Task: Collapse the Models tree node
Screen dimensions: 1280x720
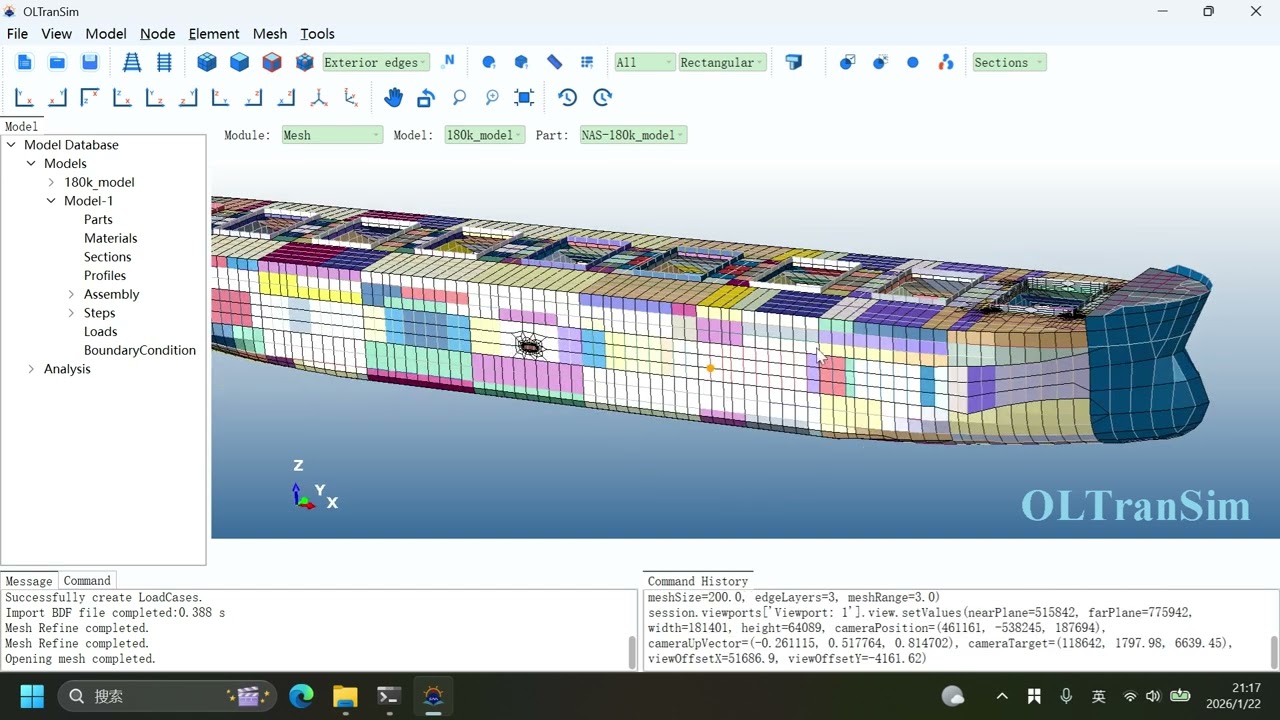Action: pos(31,163)
